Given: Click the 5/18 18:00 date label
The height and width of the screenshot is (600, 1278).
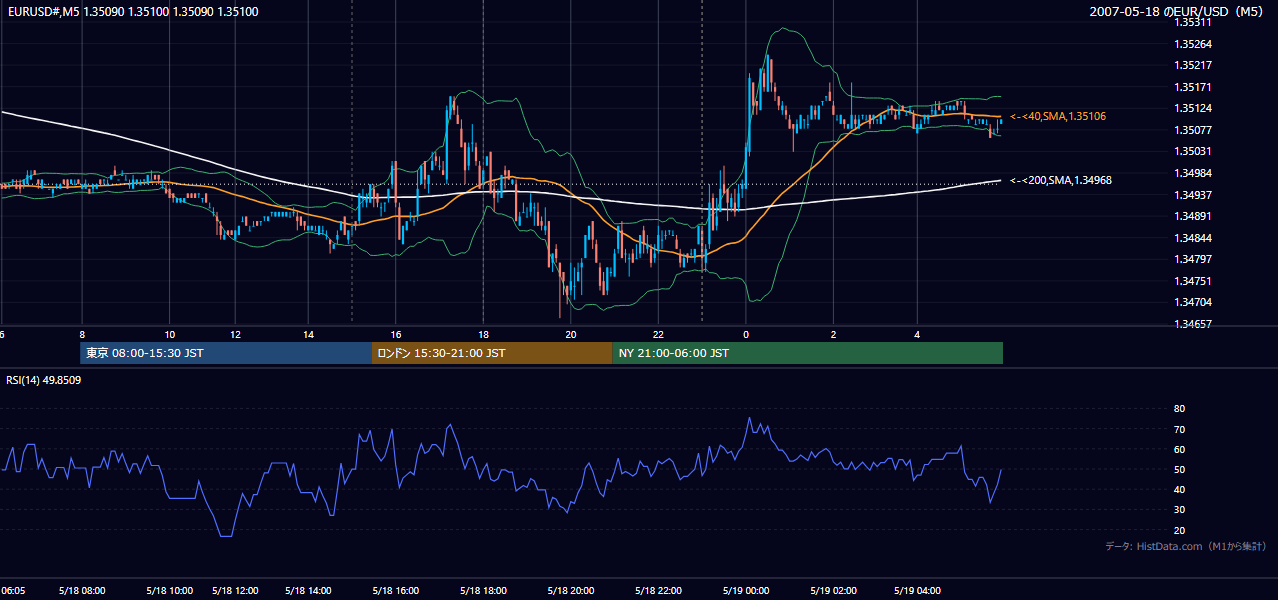Looking at the screenshot, I should [x=482, y=590].
